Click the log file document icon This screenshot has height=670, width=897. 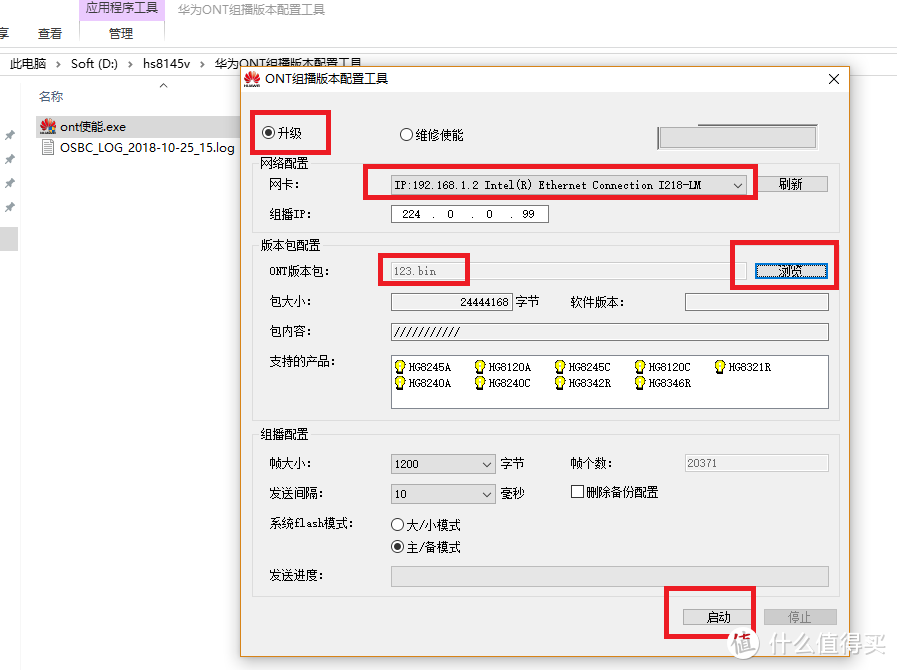coord(48,148)
